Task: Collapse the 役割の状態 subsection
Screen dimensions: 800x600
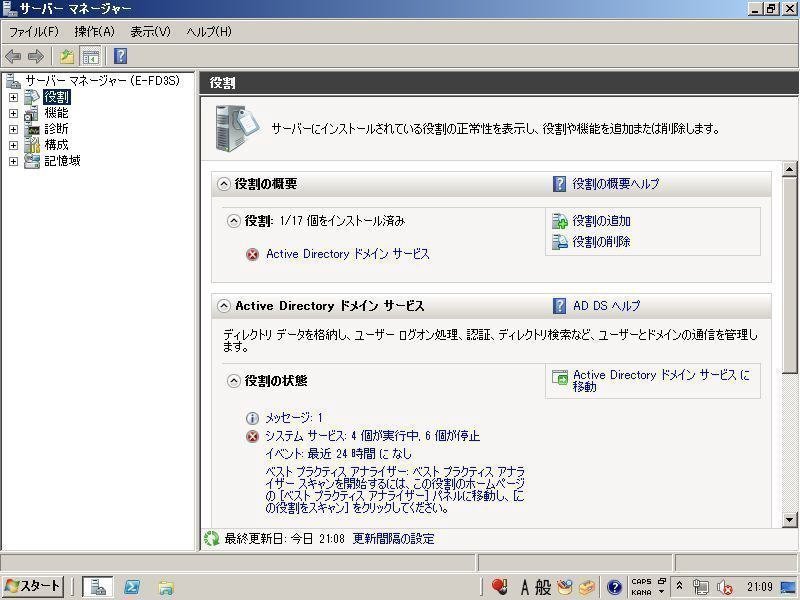Action: (233, 381)
